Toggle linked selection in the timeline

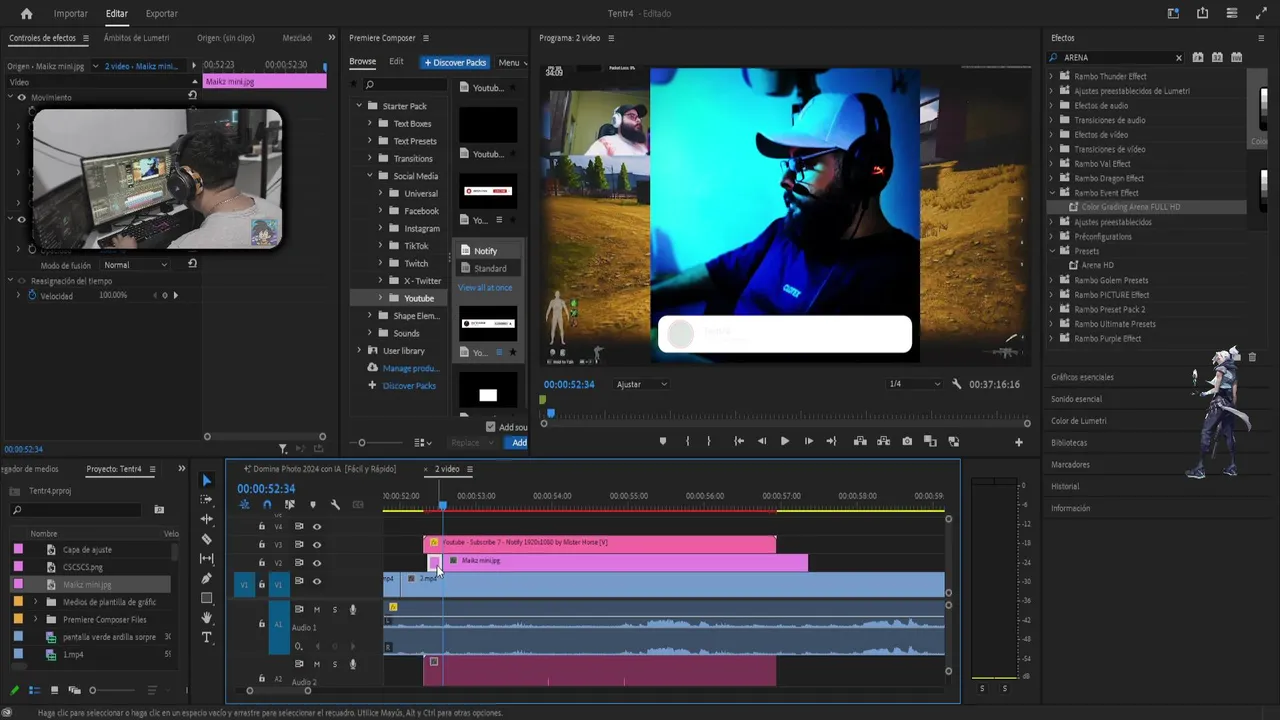[289, 505]
